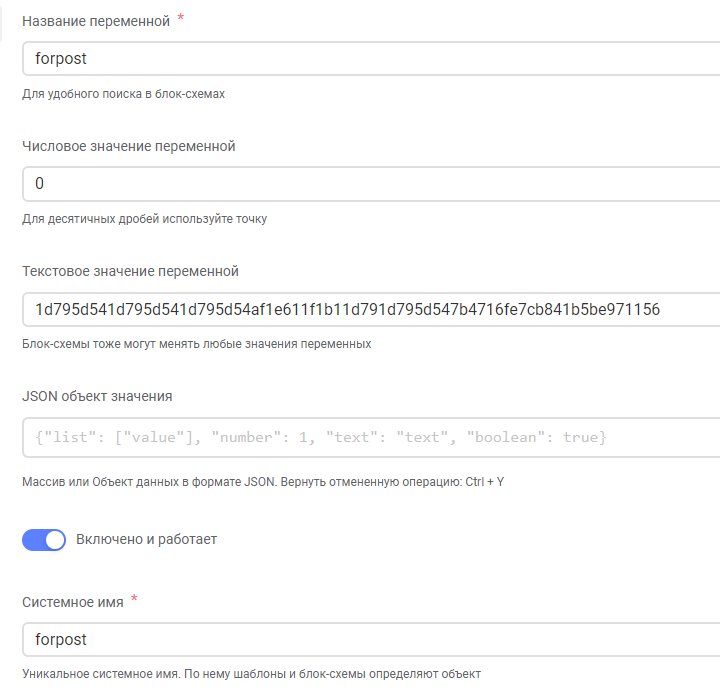Viewport: 720px width, 696px height.
Task: Click the hint "Блок-схемы тоже могут менять любые значения"
Action: click(x=197, y=344)
